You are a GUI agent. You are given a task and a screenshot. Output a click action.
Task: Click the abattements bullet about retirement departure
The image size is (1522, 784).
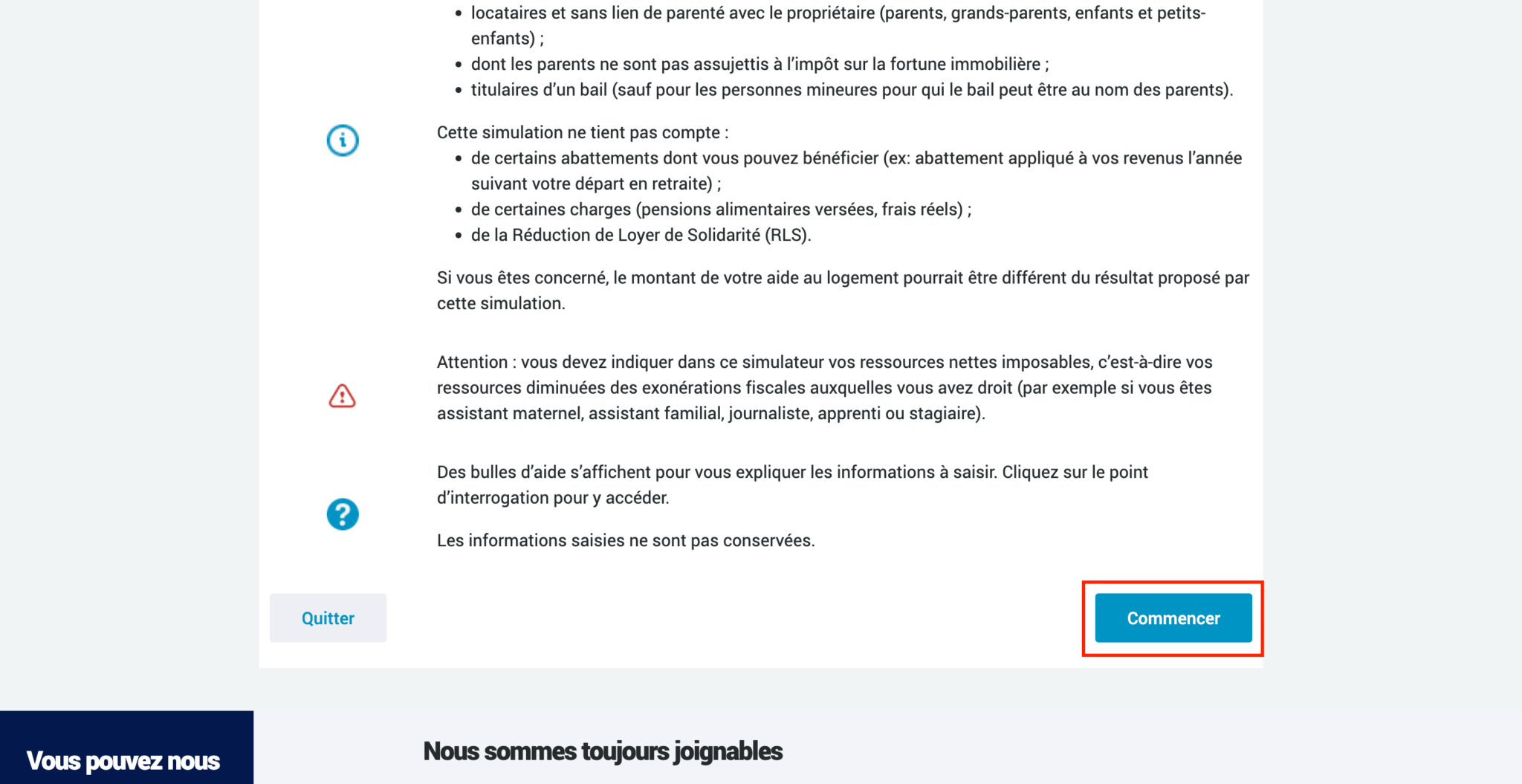pos(856,171)
